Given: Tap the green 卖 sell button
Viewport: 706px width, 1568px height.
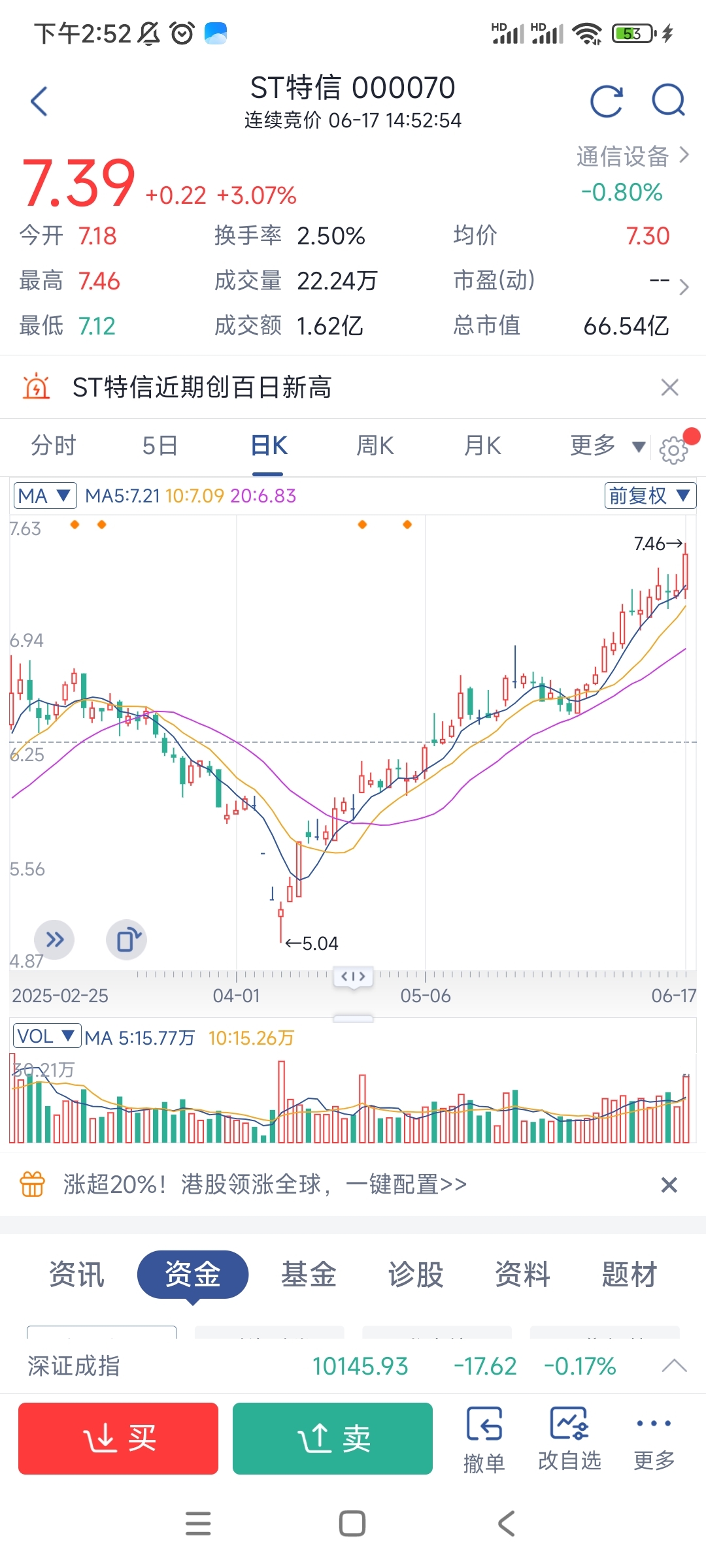Looking at the screenshot, I should click(x=333, y=1439).
